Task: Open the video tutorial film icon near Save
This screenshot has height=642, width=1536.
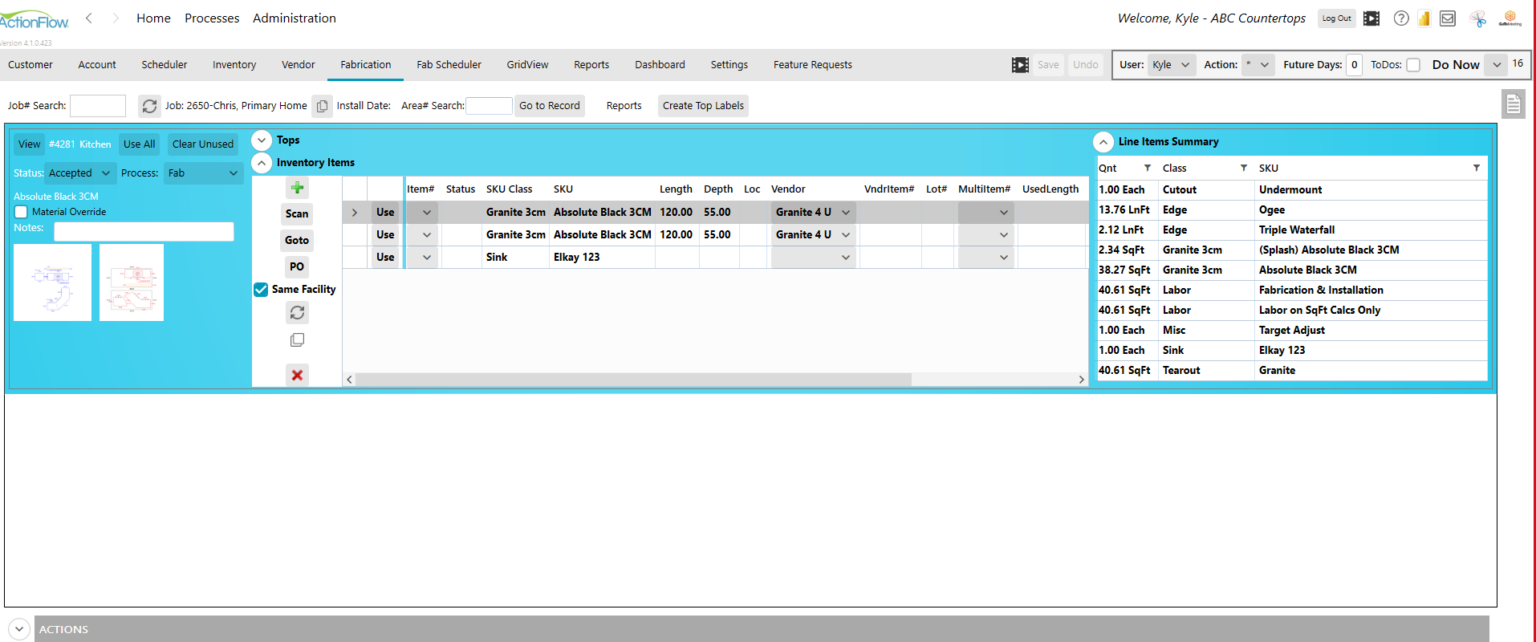Action: click(x=1020, y=64)
